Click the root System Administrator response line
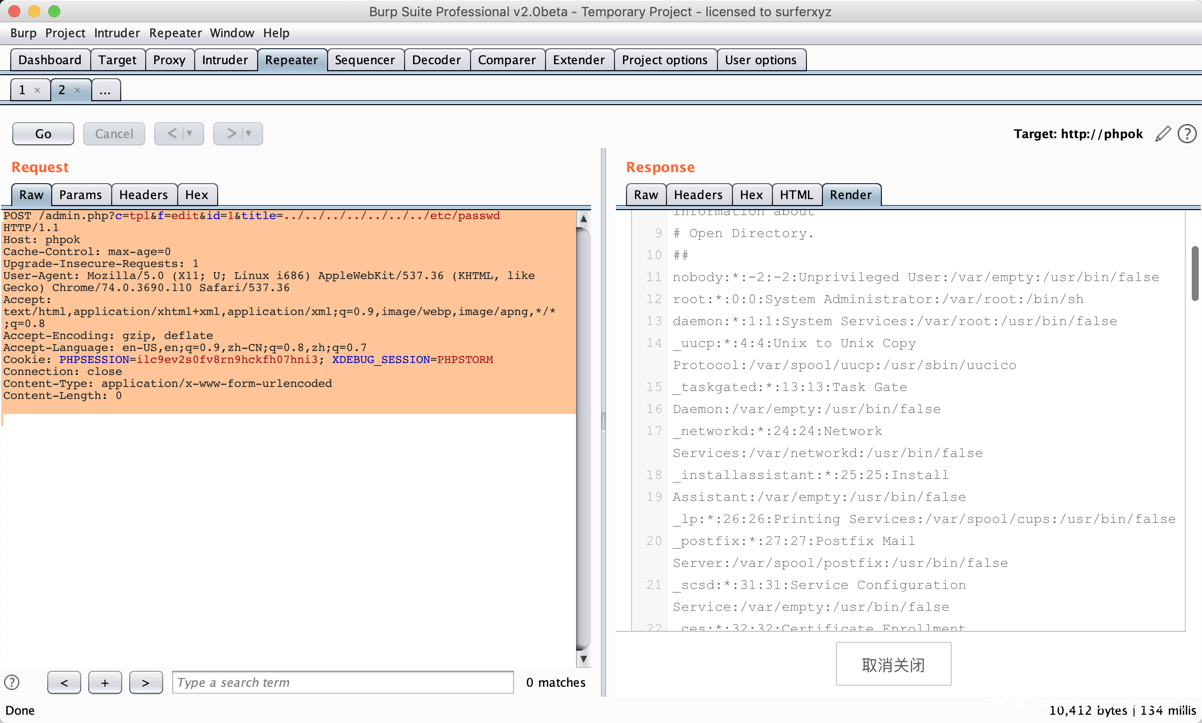Image resolution: width=1202 pixels, height=723 pixels. pyautogui.click(x=878, y=299)
